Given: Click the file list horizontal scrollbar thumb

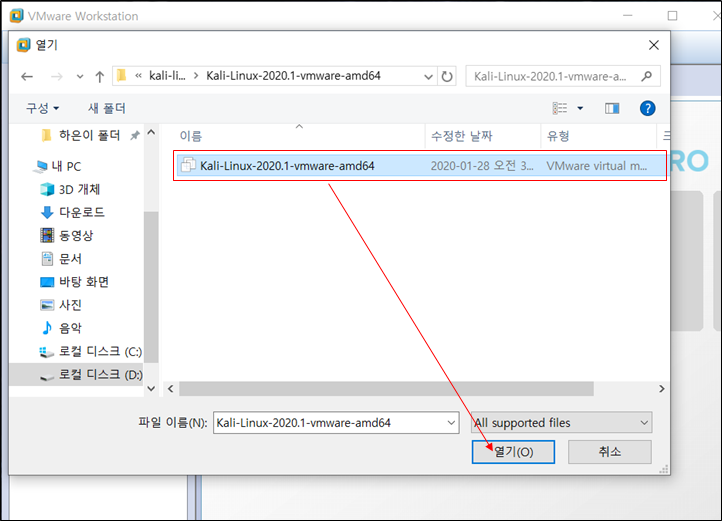Looking at the screenshot, I should (386, 389).
